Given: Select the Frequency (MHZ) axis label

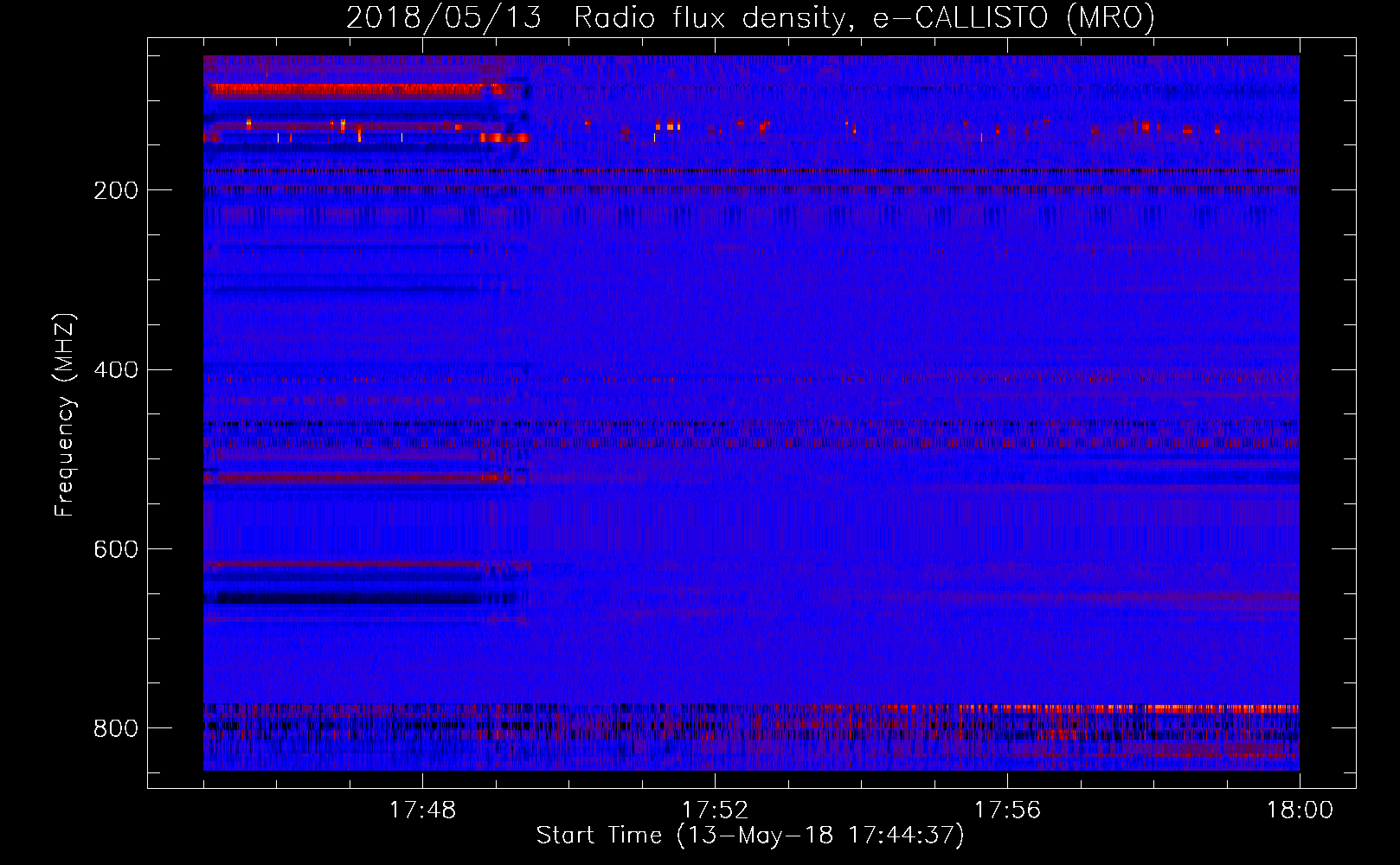Looking at the screenshot, I should 65,415.
